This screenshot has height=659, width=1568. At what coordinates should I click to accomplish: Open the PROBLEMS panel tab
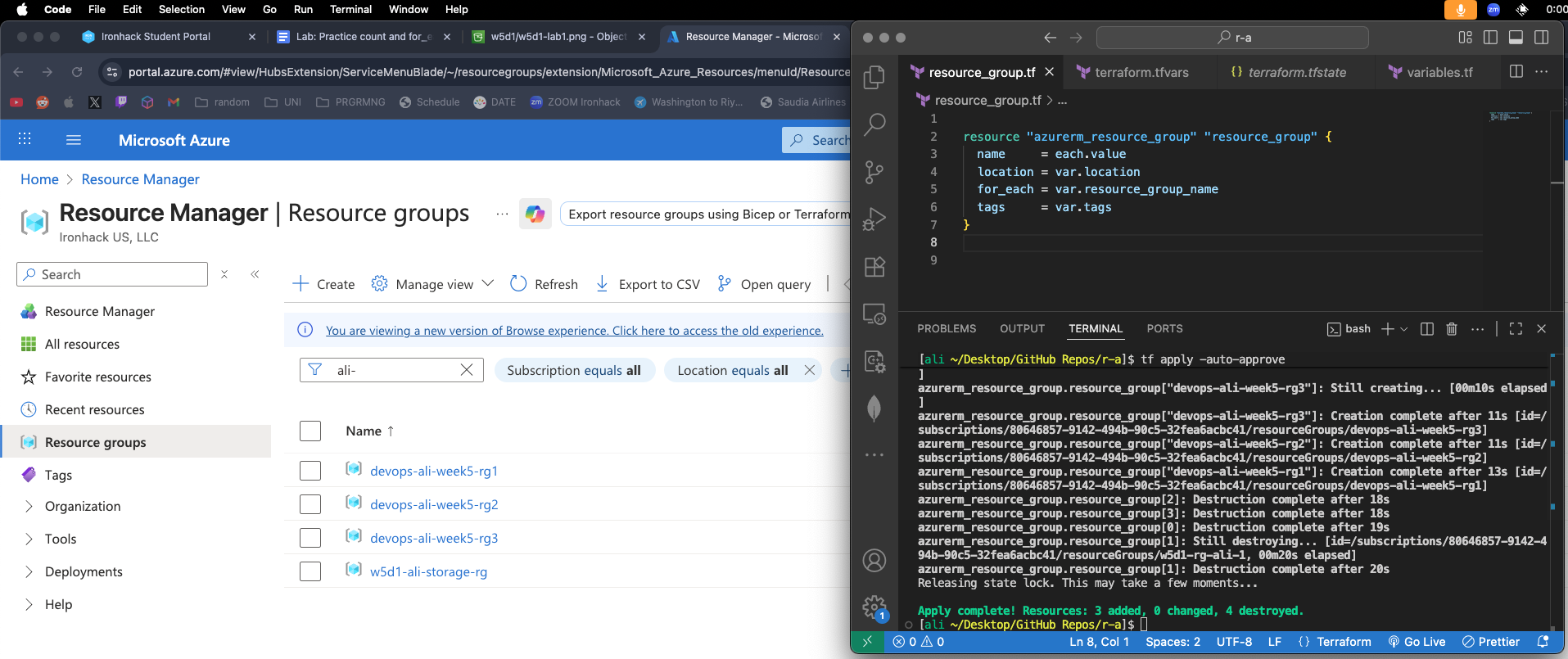tap(947, 328)
